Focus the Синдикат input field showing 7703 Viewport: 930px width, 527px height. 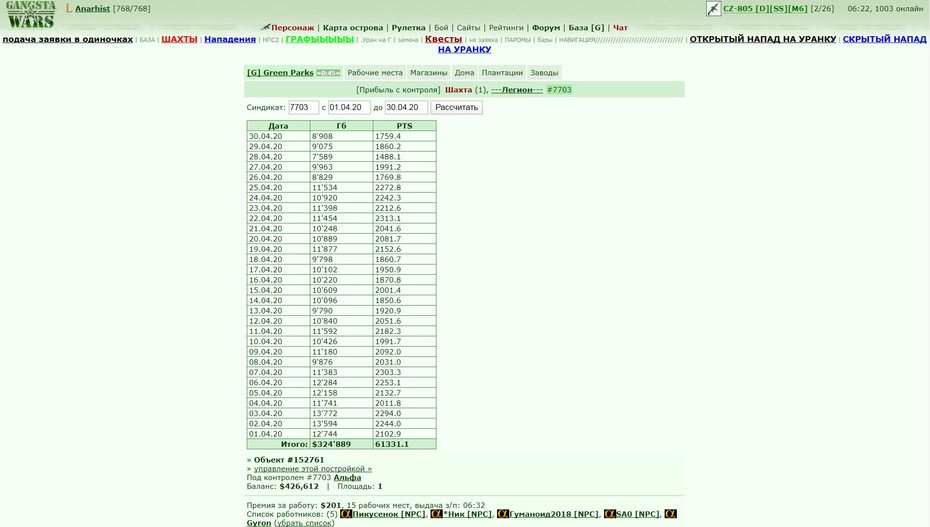tap(303, 107)
